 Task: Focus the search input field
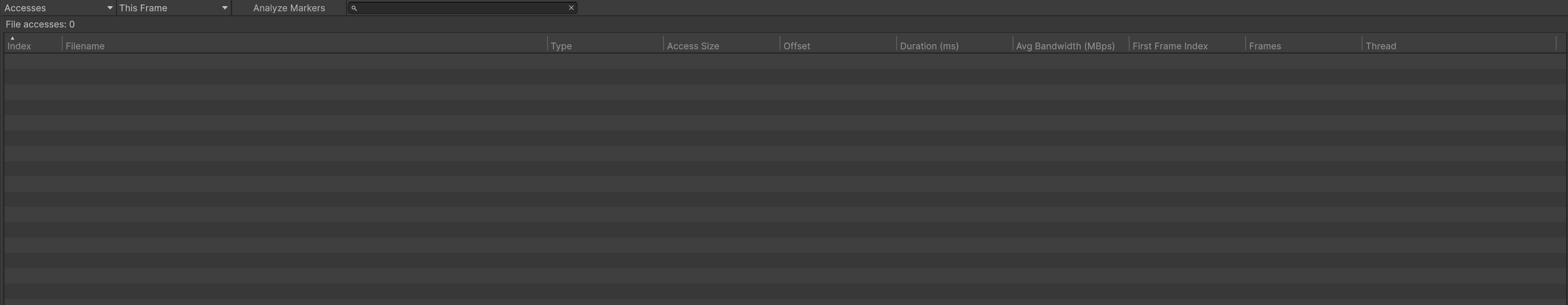click(x=463, y=8)
